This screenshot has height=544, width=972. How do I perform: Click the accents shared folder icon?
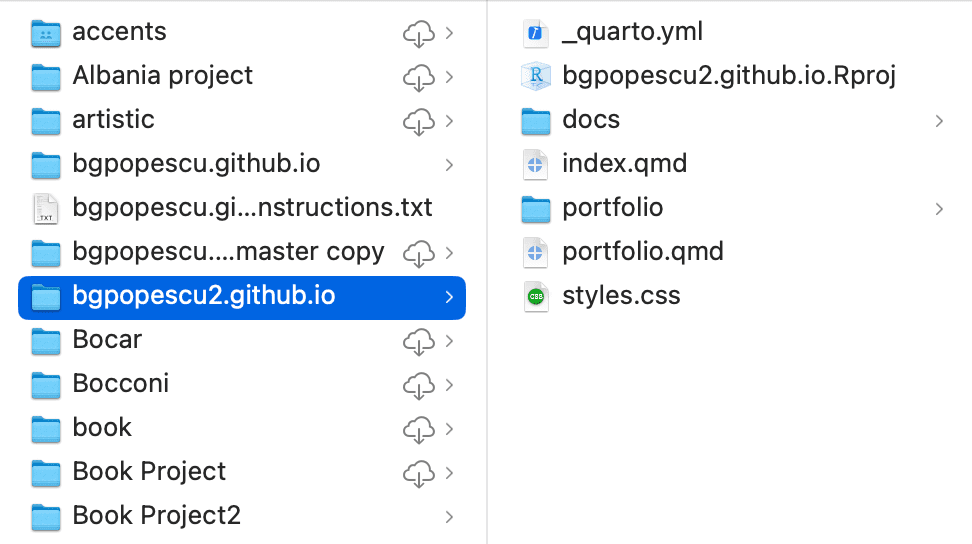tap(46, 33)
